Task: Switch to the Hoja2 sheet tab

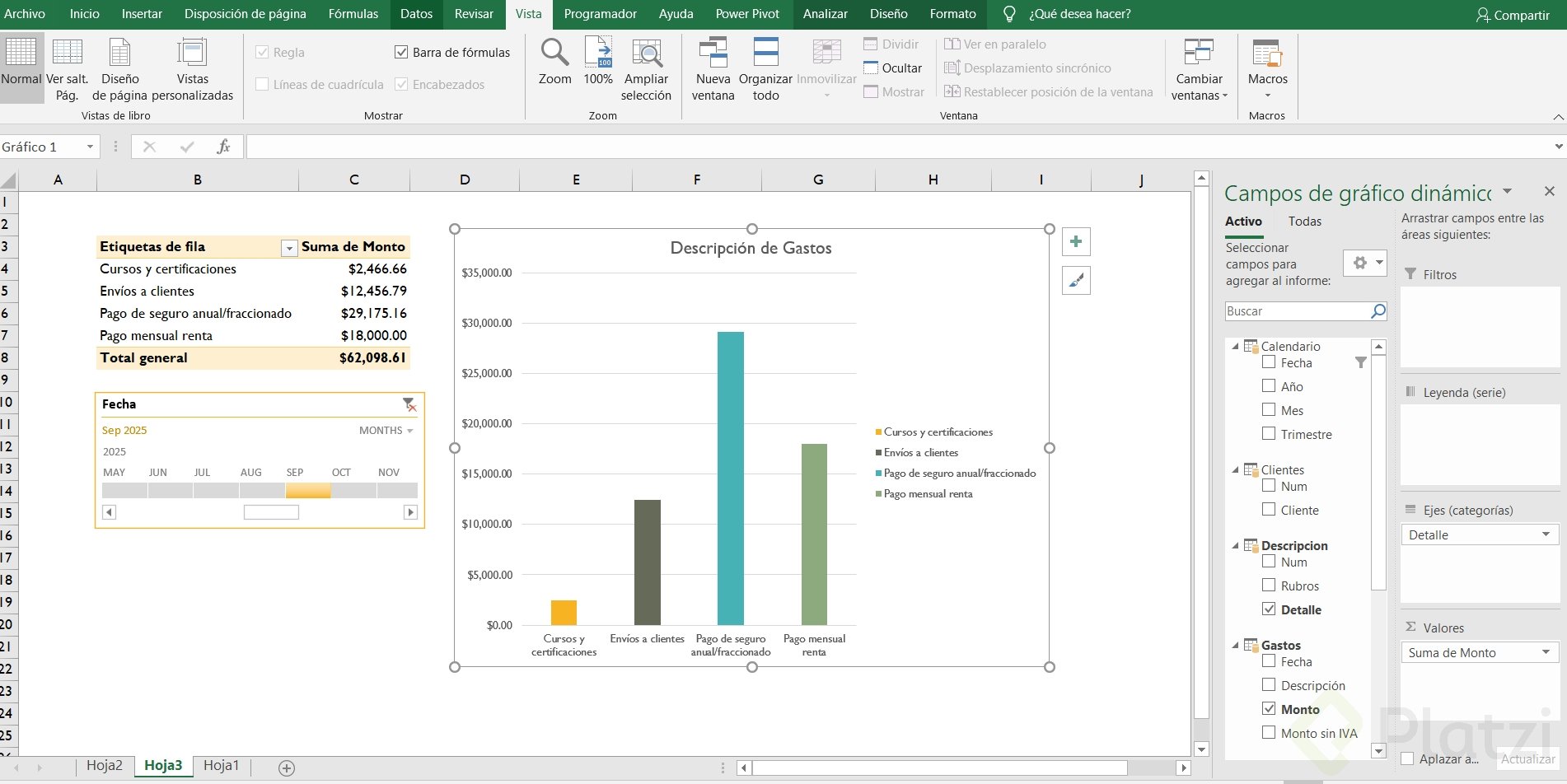Action: pyautogui.click(x=105, y=766)
